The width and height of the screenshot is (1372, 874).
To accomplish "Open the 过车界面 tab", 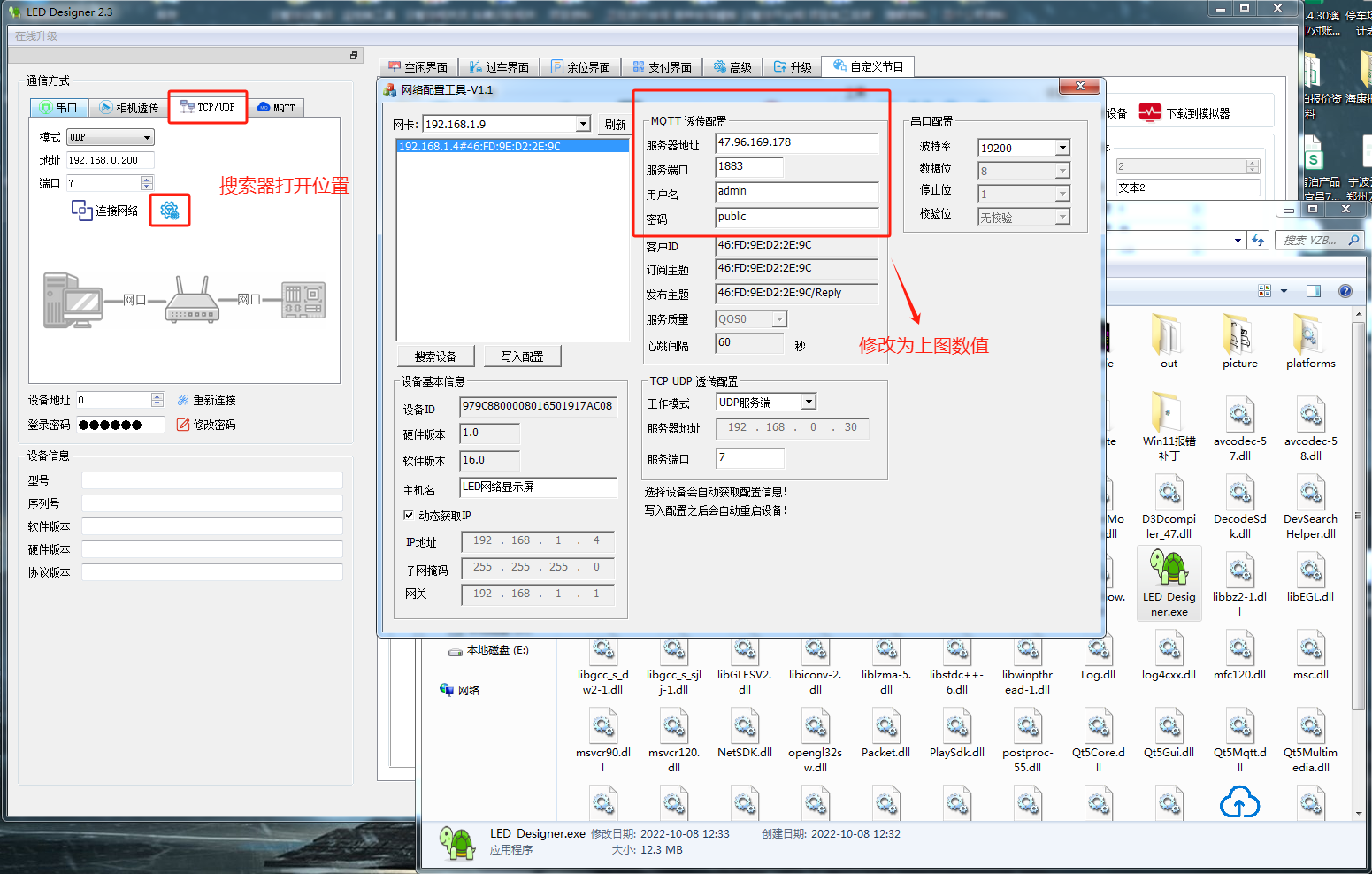I will [x=499, y=67].
